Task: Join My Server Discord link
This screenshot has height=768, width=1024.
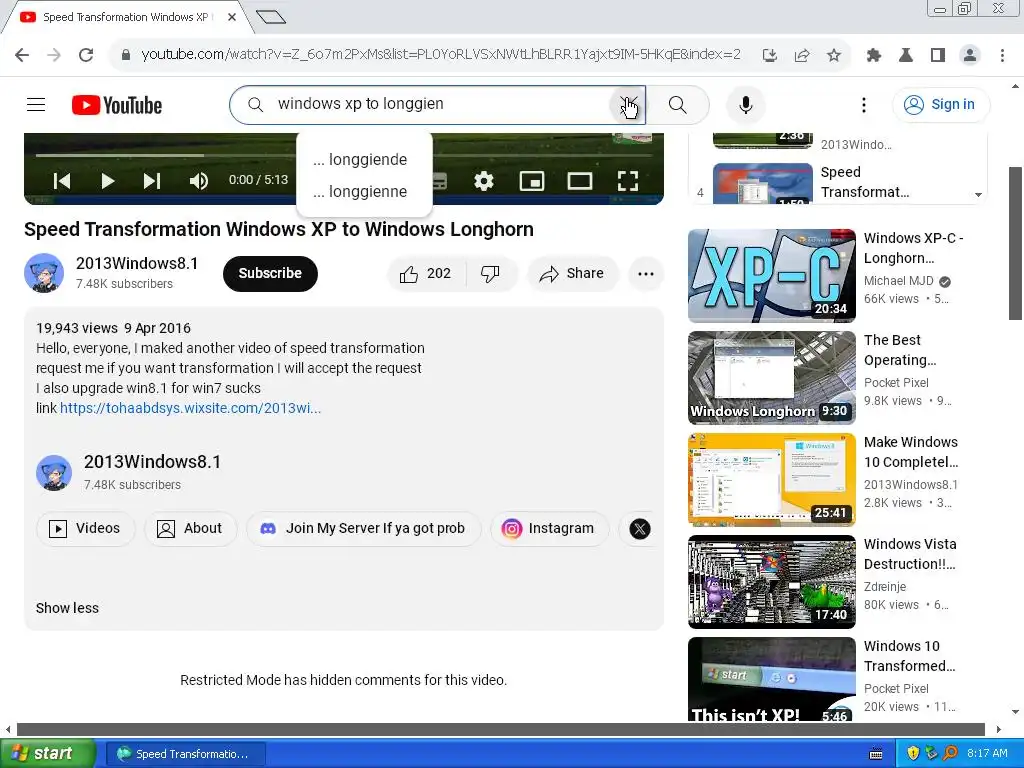Action: pos(363,528)
